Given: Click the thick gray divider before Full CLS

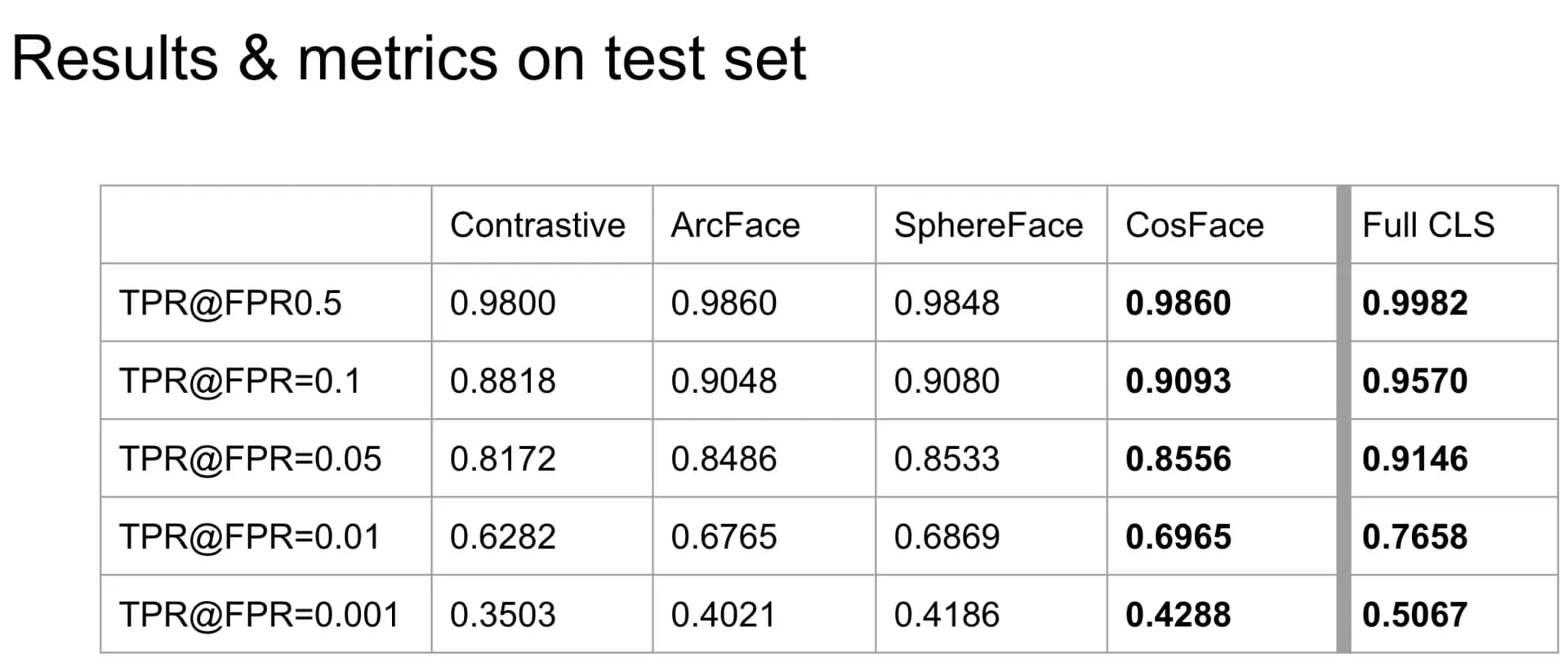Looking at the screenshot, I should [x=1343, y=419].
